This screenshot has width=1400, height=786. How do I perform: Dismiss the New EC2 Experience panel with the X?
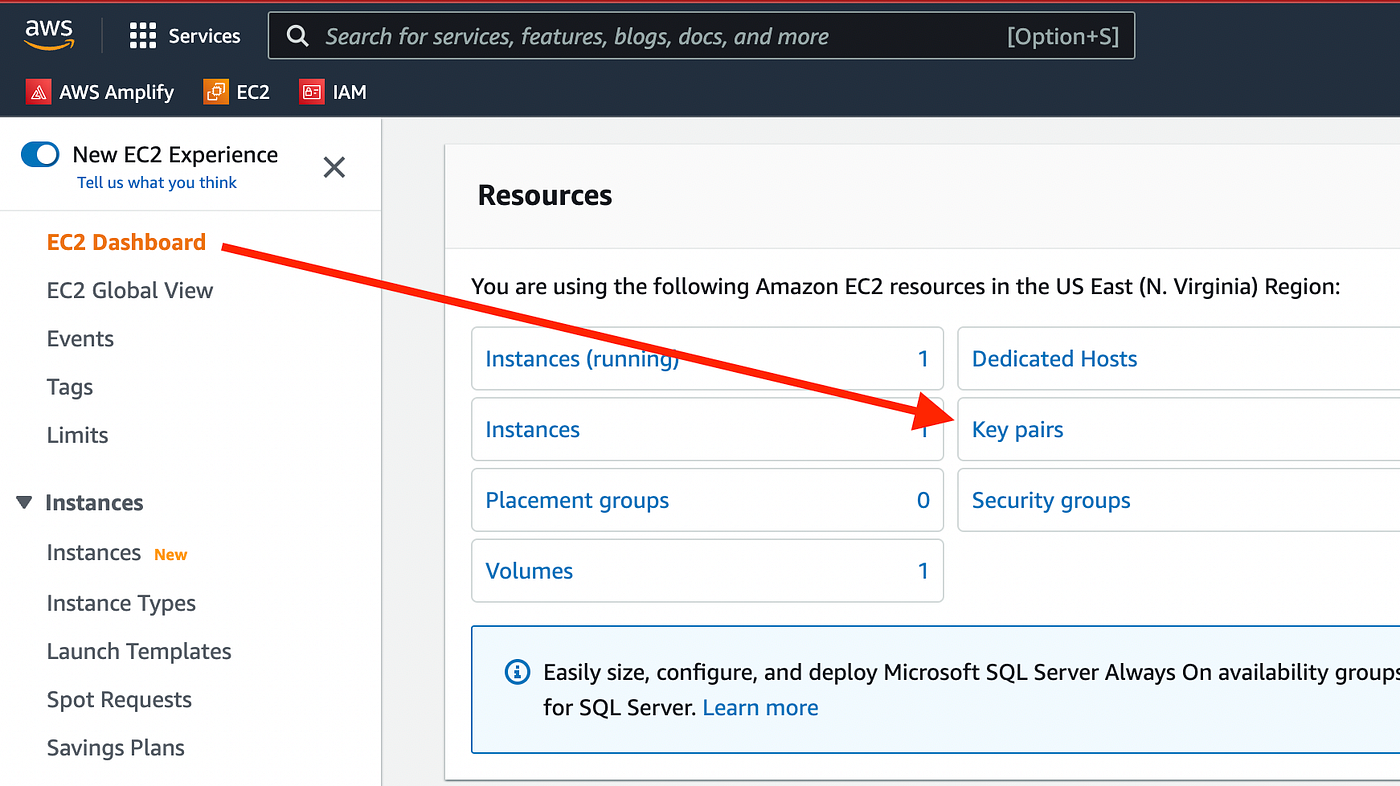[x=334, y=167]
